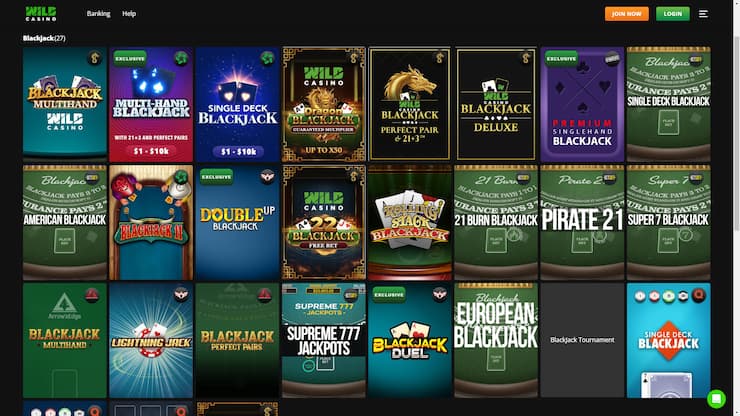Viewport: 740px width, 416px height.
Task: Click provider badge on Blackjack Perfect Pairs tile
Action: coord(264,295)
